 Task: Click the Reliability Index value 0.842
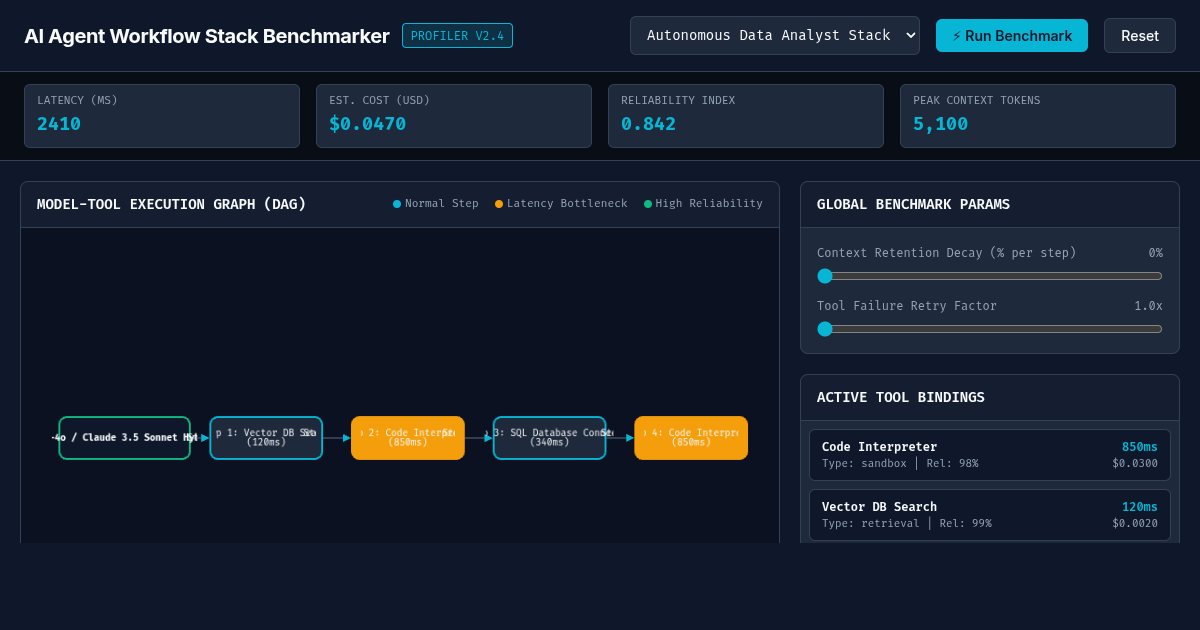point(648,124)
